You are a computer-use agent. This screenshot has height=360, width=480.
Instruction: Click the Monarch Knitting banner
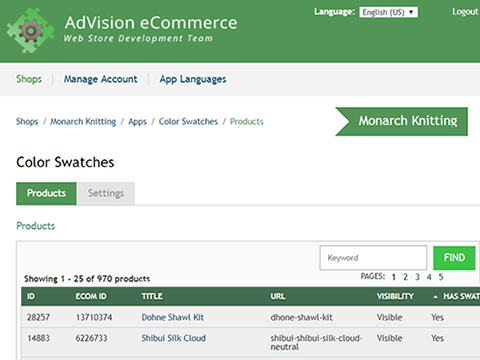(401, 121)
